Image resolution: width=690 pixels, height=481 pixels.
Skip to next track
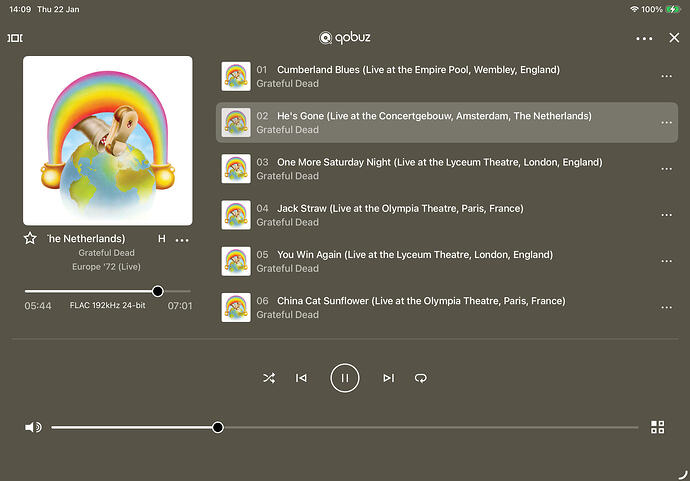[389, 378]
